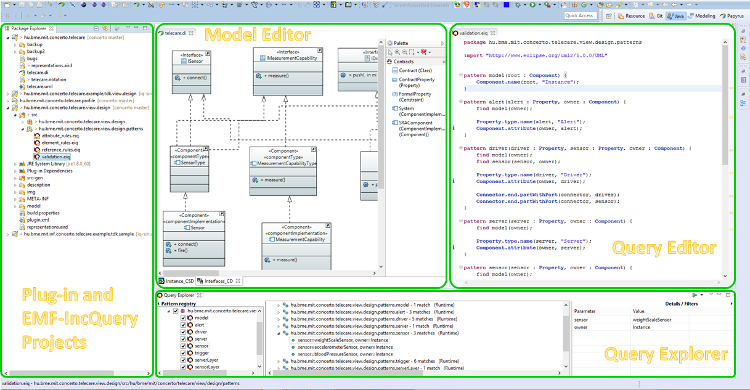
Task: Select the weightScaleSensor match row
Action: (339, 340)
